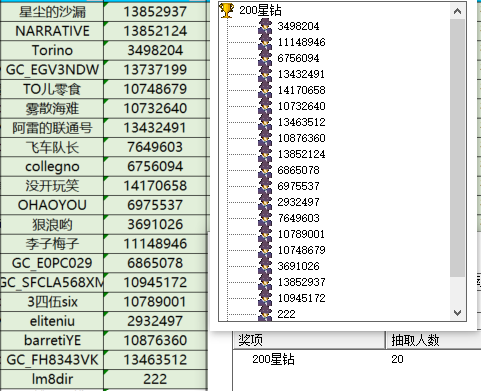
Task: Select spreadsheet cell 星尘的沙漏
Action: [52, 12]
